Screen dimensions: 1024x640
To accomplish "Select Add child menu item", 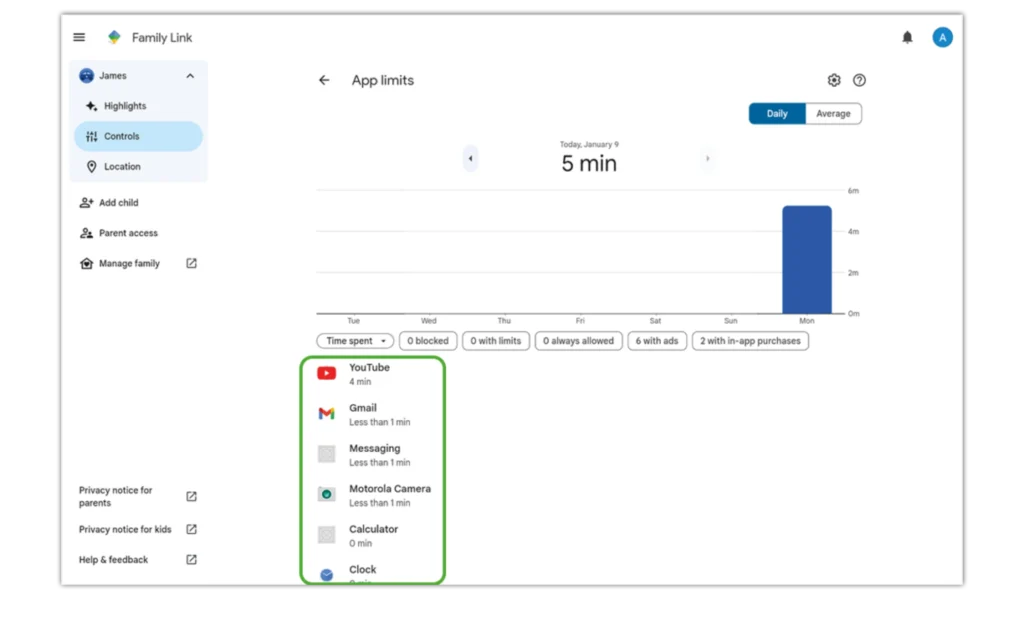I will point(119,203).
